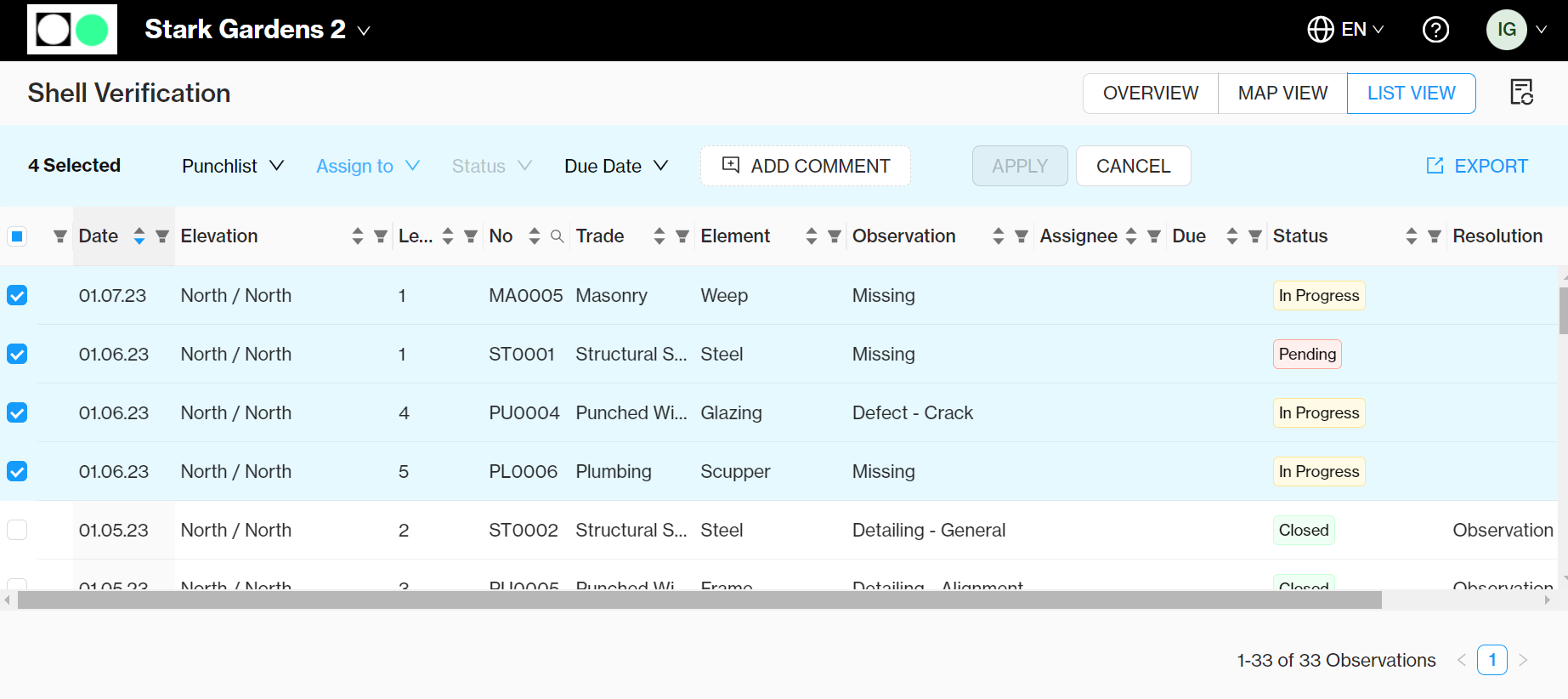Check the ST0002 Steel row
Image resolution: width=1568 pixels, height=699 pixels.
click(17, 530)
